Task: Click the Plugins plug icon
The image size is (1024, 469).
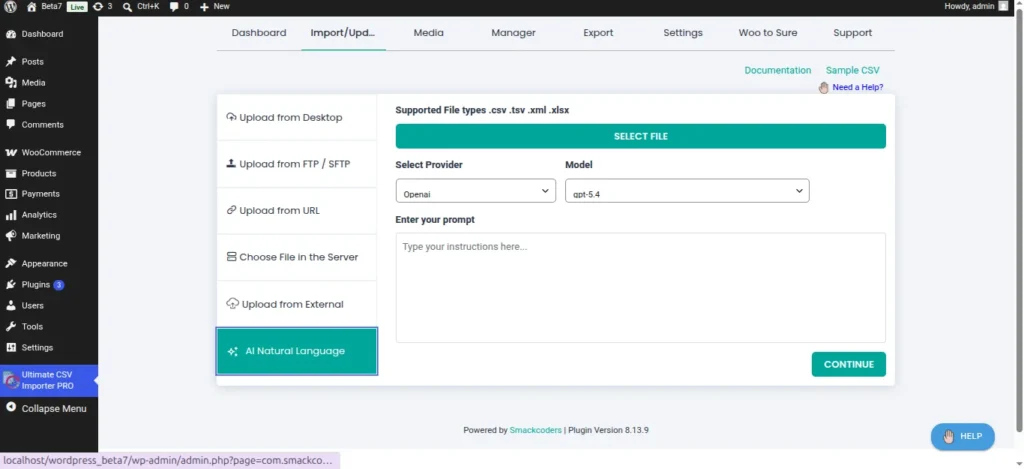Action: [10, 285]
